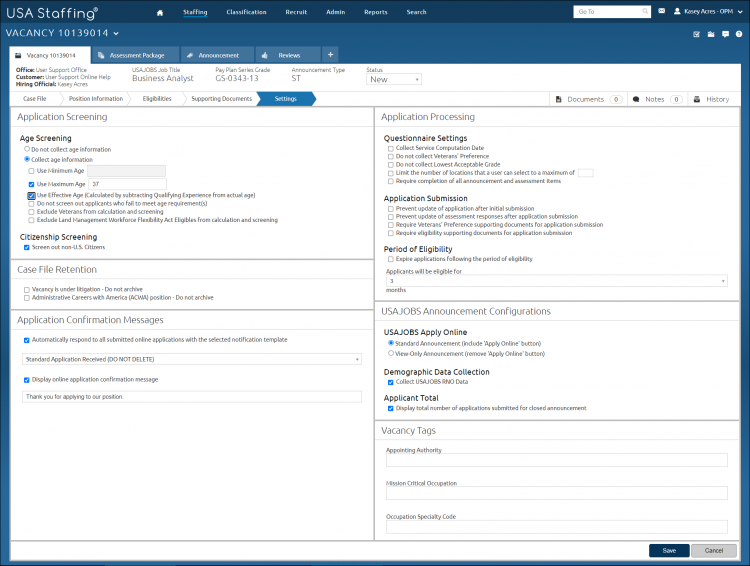Switch to the Reviews tab
The image size is (750, 566).
(288, 55)
